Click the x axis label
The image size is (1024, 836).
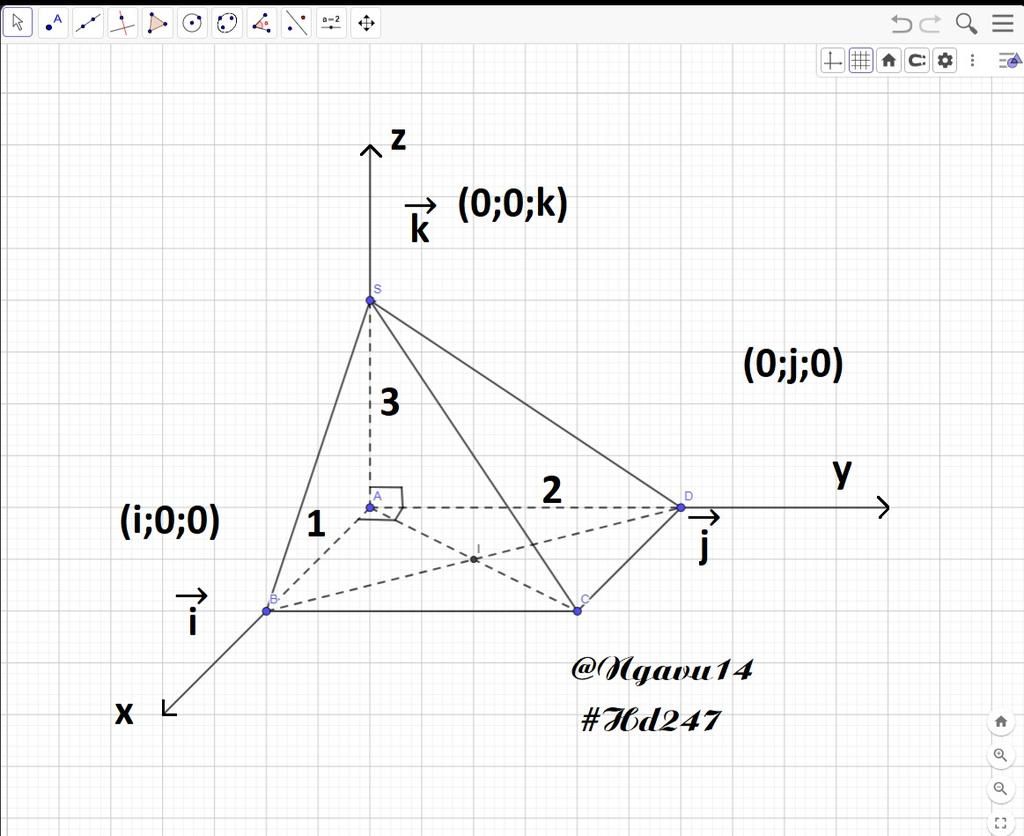click(124, 713)
